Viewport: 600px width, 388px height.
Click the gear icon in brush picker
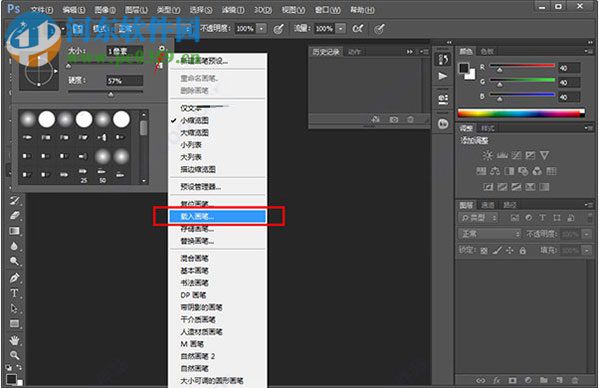tap(162, 49)
